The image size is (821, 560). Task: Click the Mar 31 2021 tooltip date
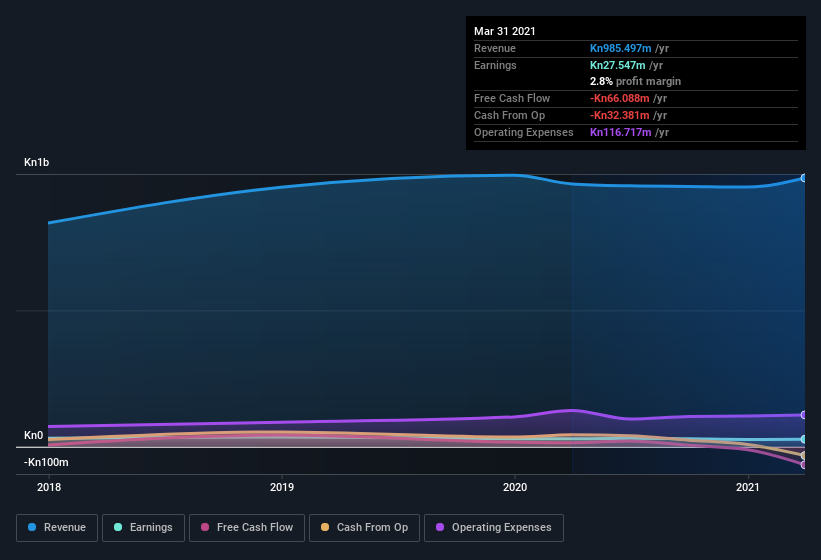(505, 31)
